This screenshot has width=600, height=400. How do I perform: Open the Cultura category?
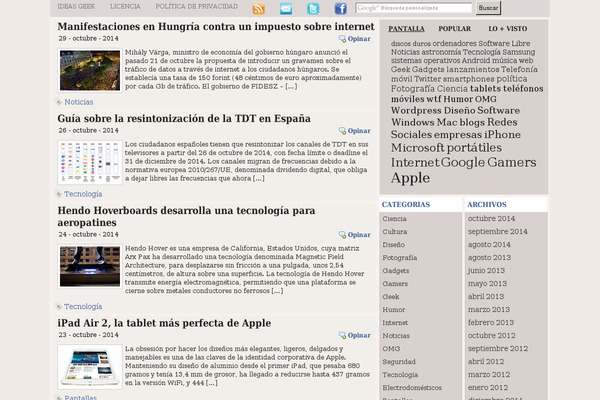click(395, 232)
